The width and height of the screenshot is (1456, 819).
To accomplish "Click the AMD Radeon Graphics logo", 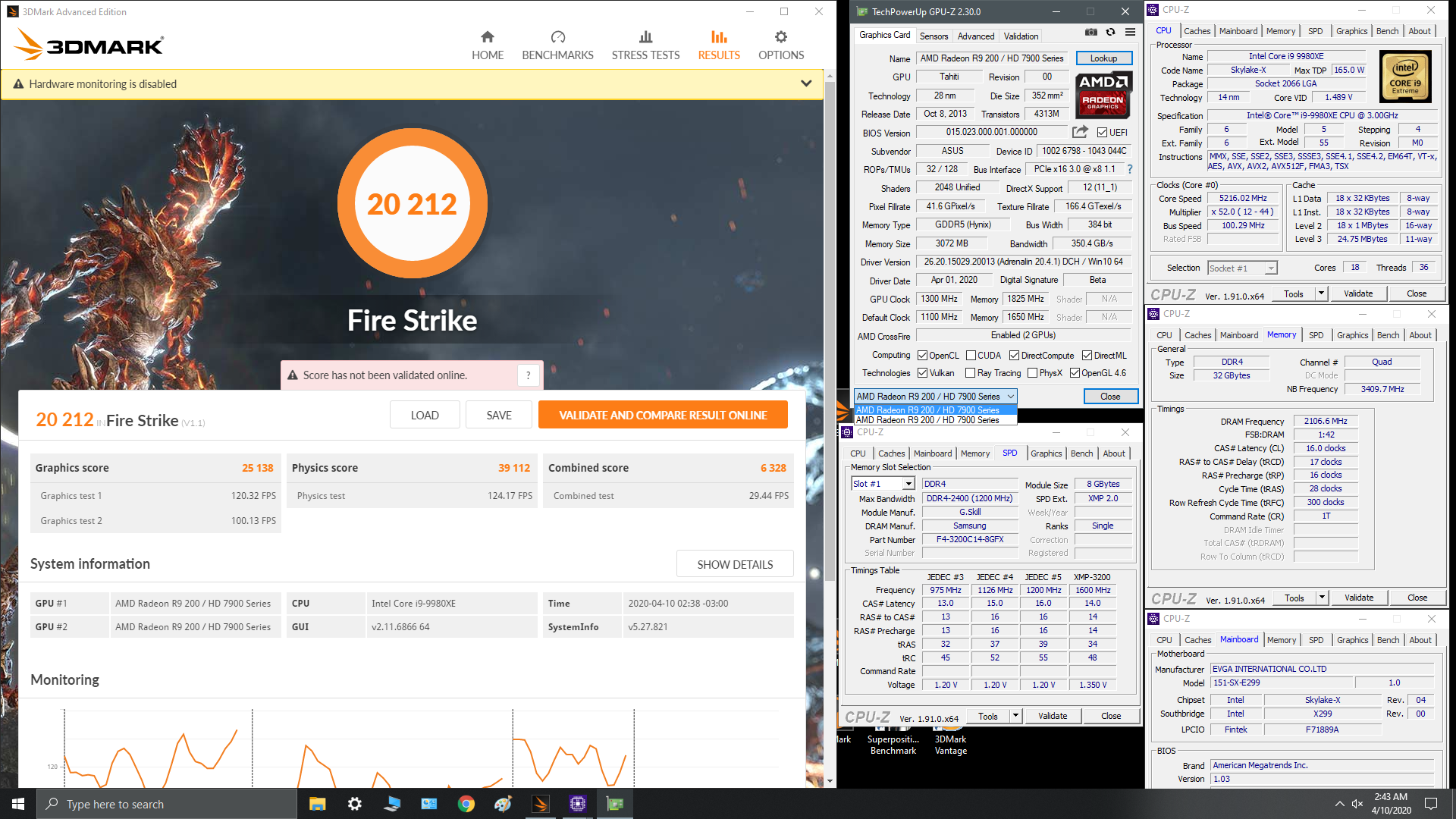I will click(x=1103, y=95).
